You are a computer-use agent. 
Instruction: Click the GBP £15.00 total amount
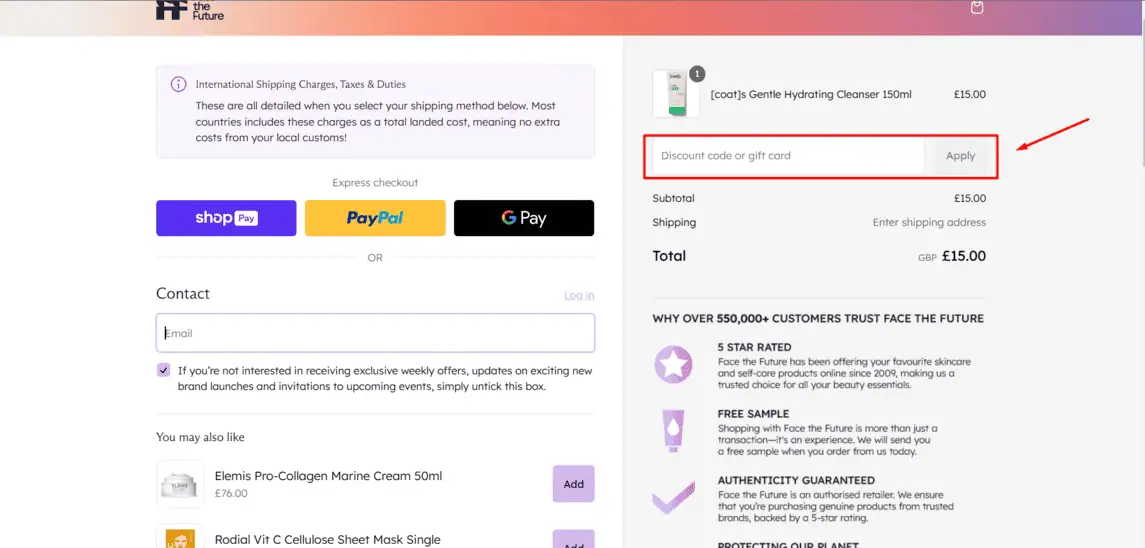(951, 256)
